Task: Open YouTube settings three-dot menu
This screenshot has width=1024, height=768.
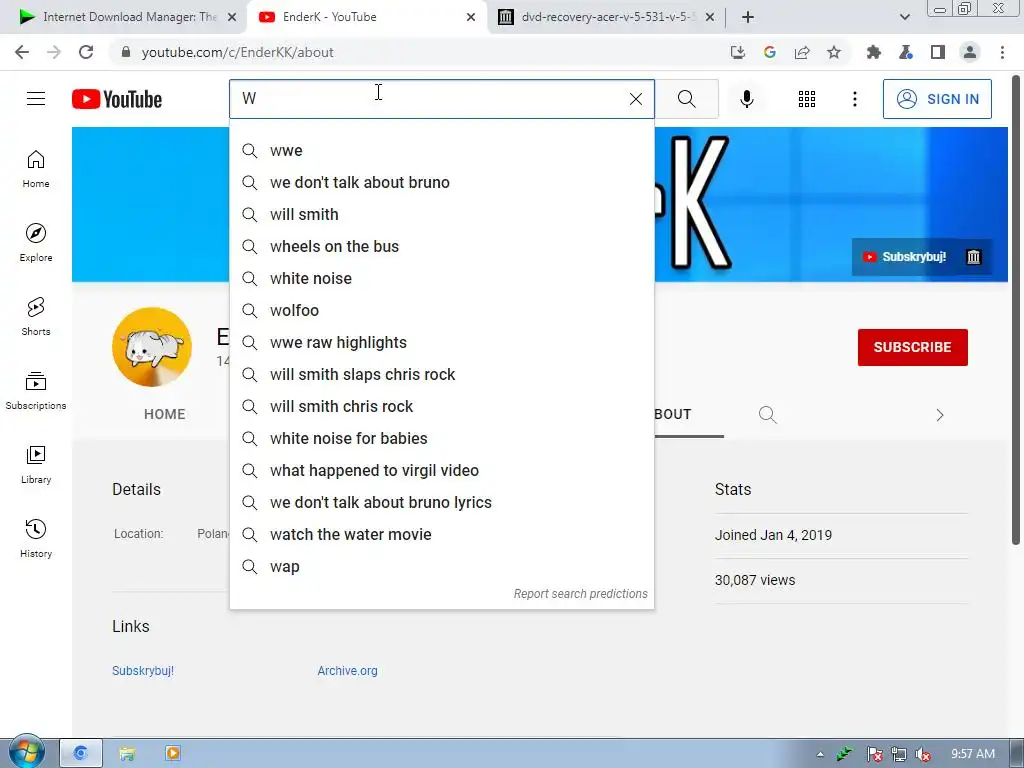Action: click(854, 99)
